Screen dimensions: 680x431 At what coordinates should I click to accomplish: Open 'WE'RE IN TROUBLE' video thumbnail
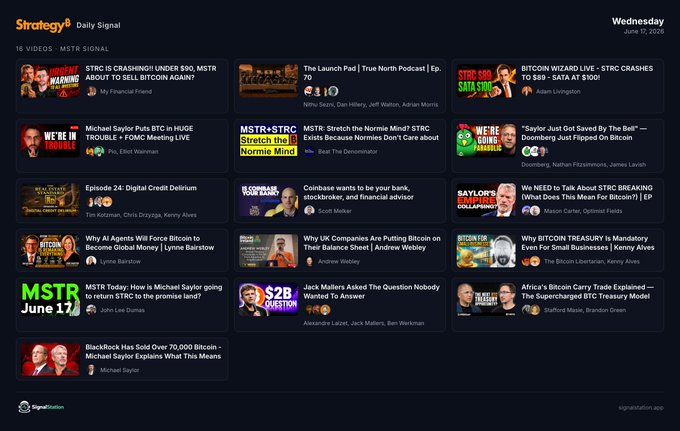click(x=50, y=141)
